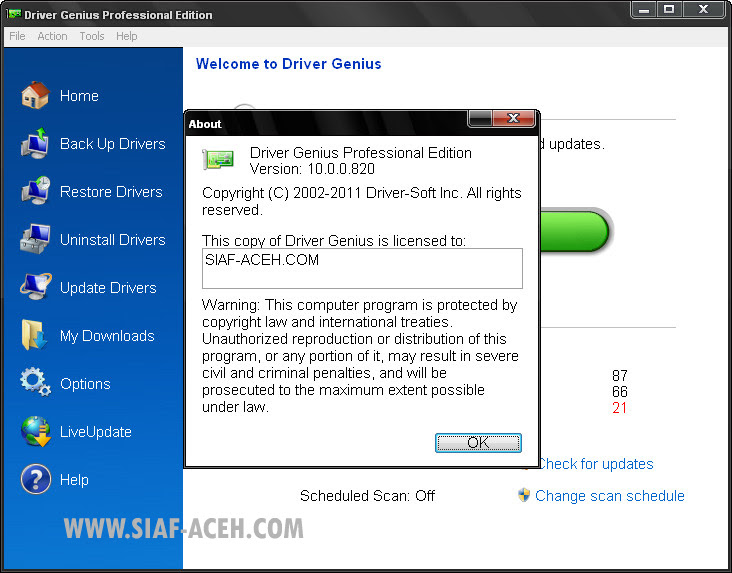Screen dimensions: 732x573
Task: Select the Options sidebar label
Action: pyautogui.click(x=85, y=384)
